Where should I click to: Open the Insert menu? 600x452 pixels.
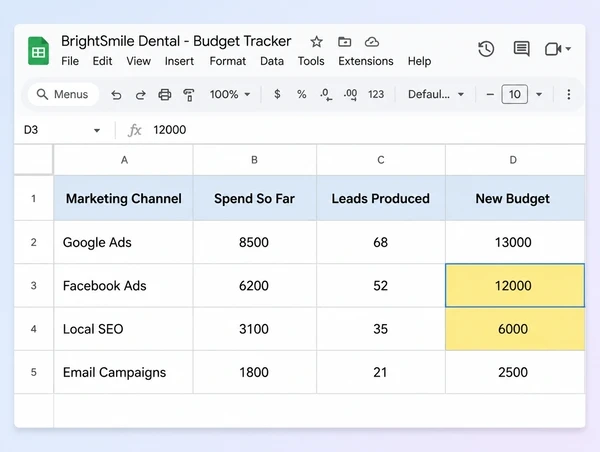click(179, 61)
